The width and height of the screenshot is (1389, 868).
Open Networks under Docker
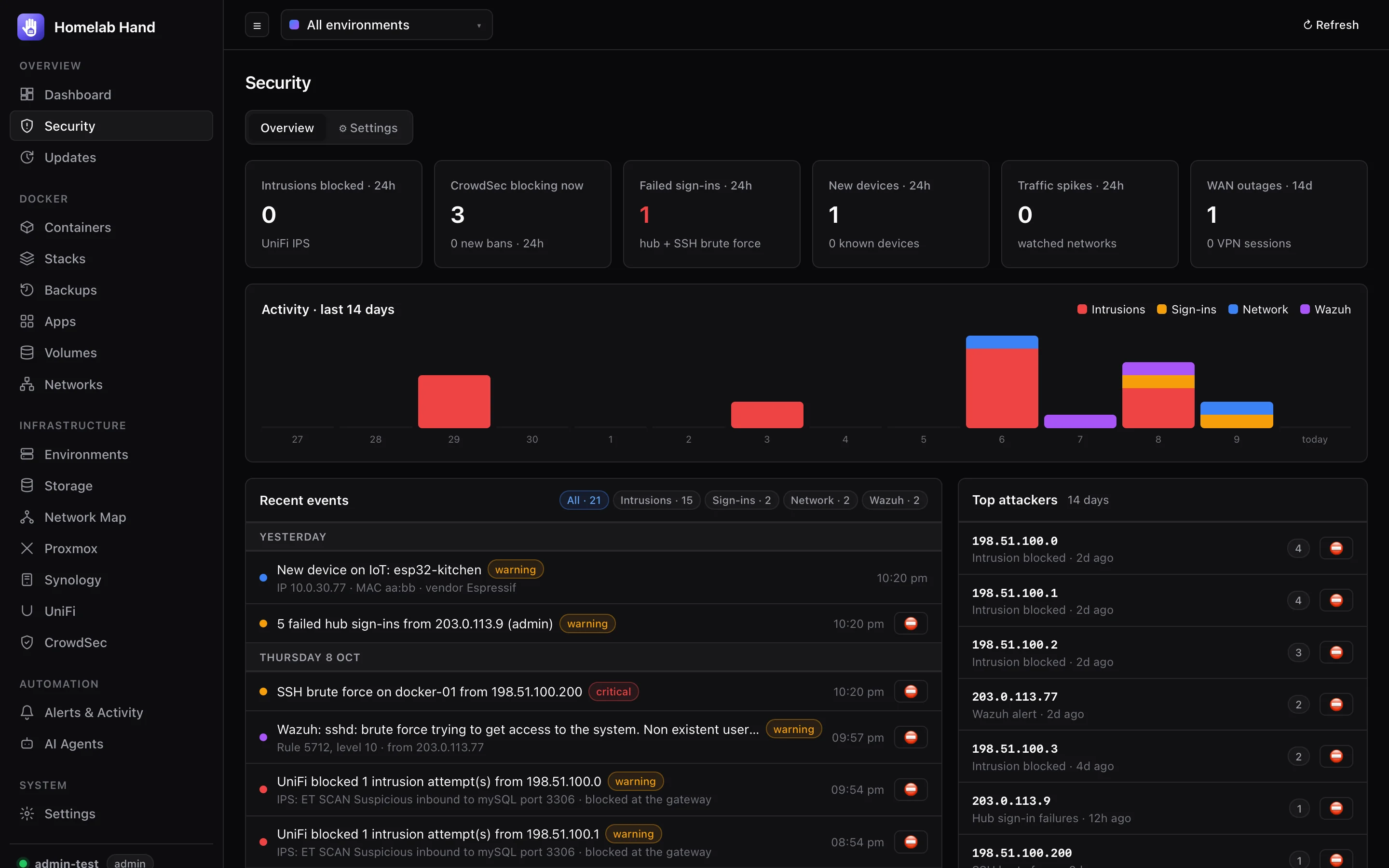111,384
